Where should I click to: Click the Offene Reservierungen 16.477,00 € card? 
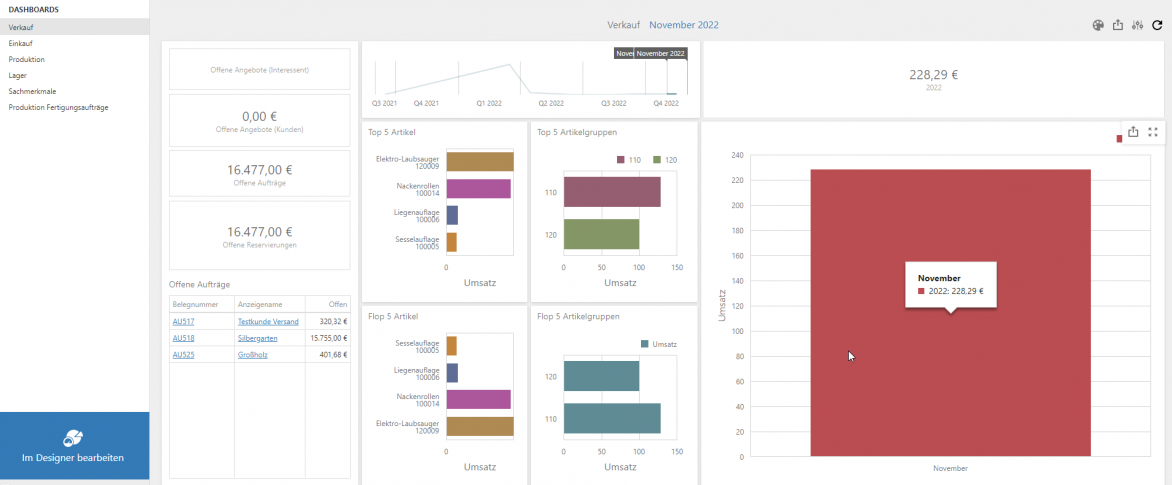click(x=259, y=235)
